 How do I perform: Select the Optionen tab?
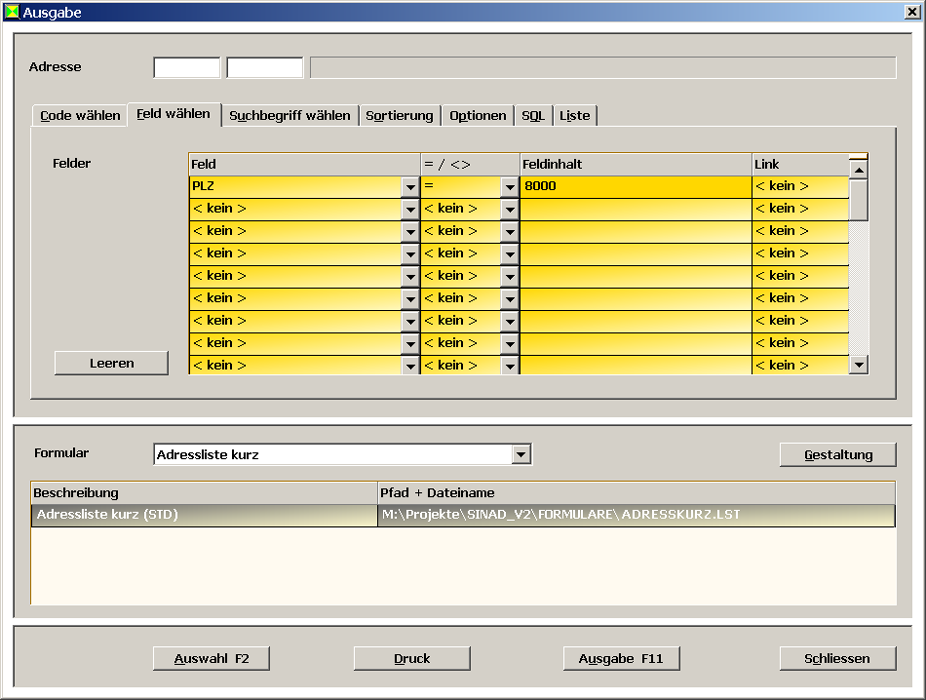click(477, 116)
